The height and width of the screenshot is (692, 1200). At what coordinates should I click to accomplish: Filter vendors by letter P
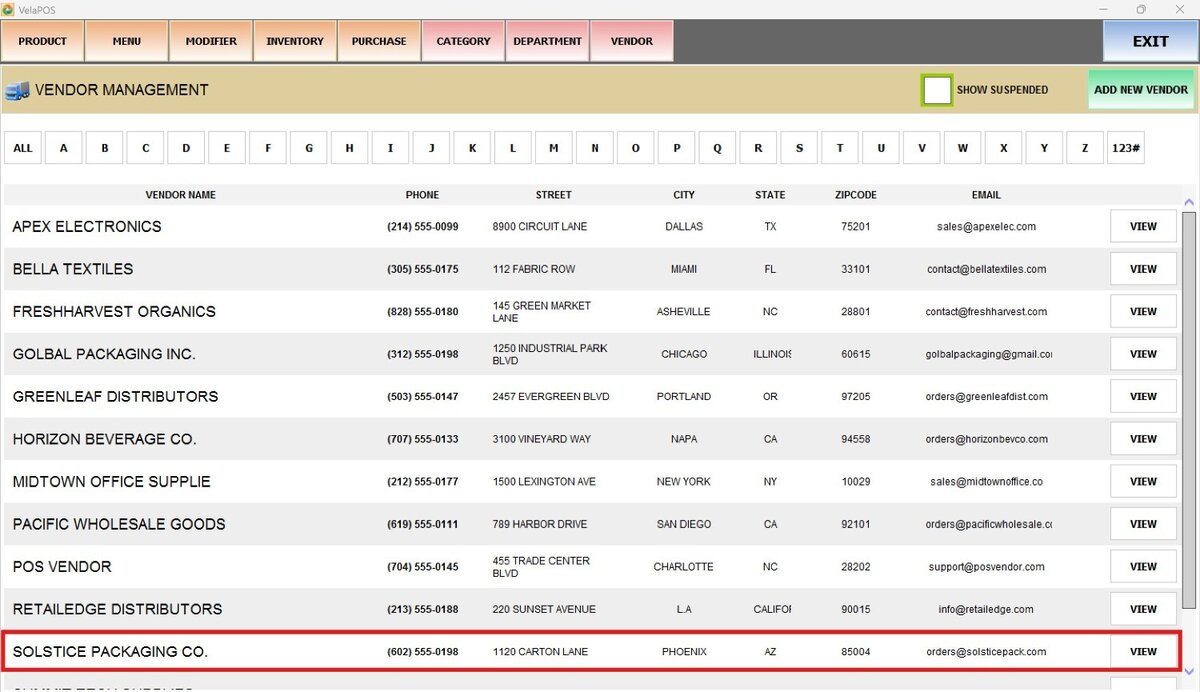tap(677, 148)
